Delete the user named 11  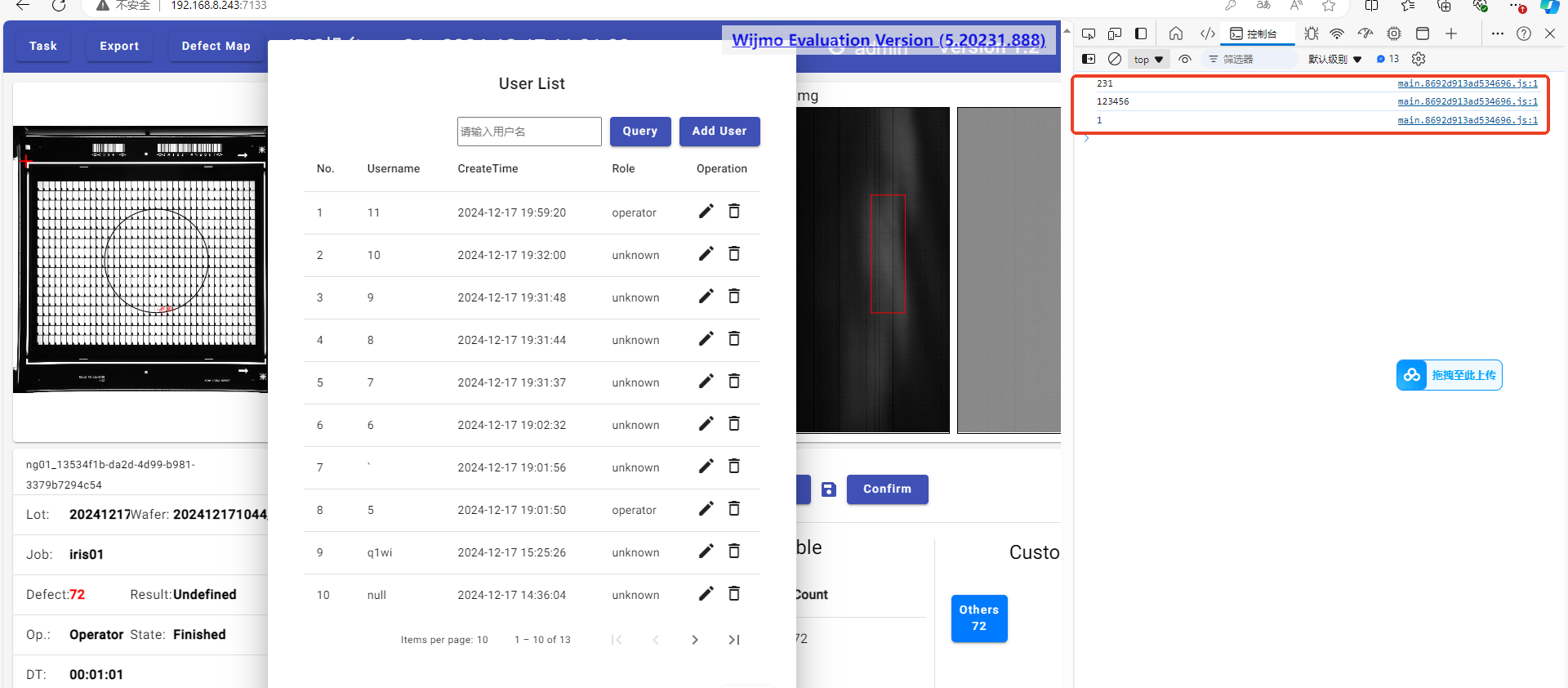click(x=734, y=212)
